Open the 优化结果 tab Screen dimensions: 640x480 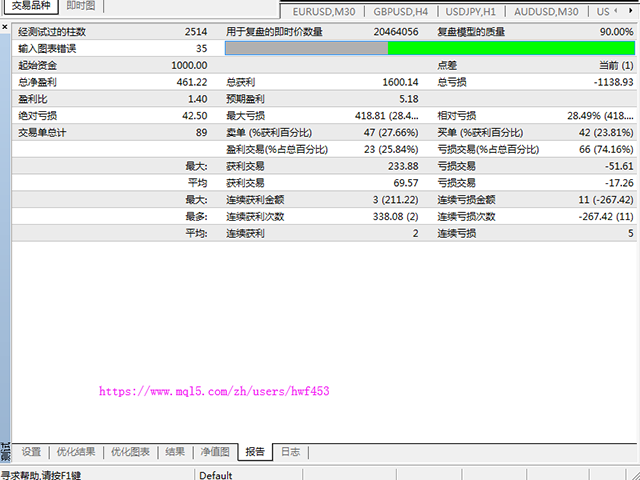[76, 452]
